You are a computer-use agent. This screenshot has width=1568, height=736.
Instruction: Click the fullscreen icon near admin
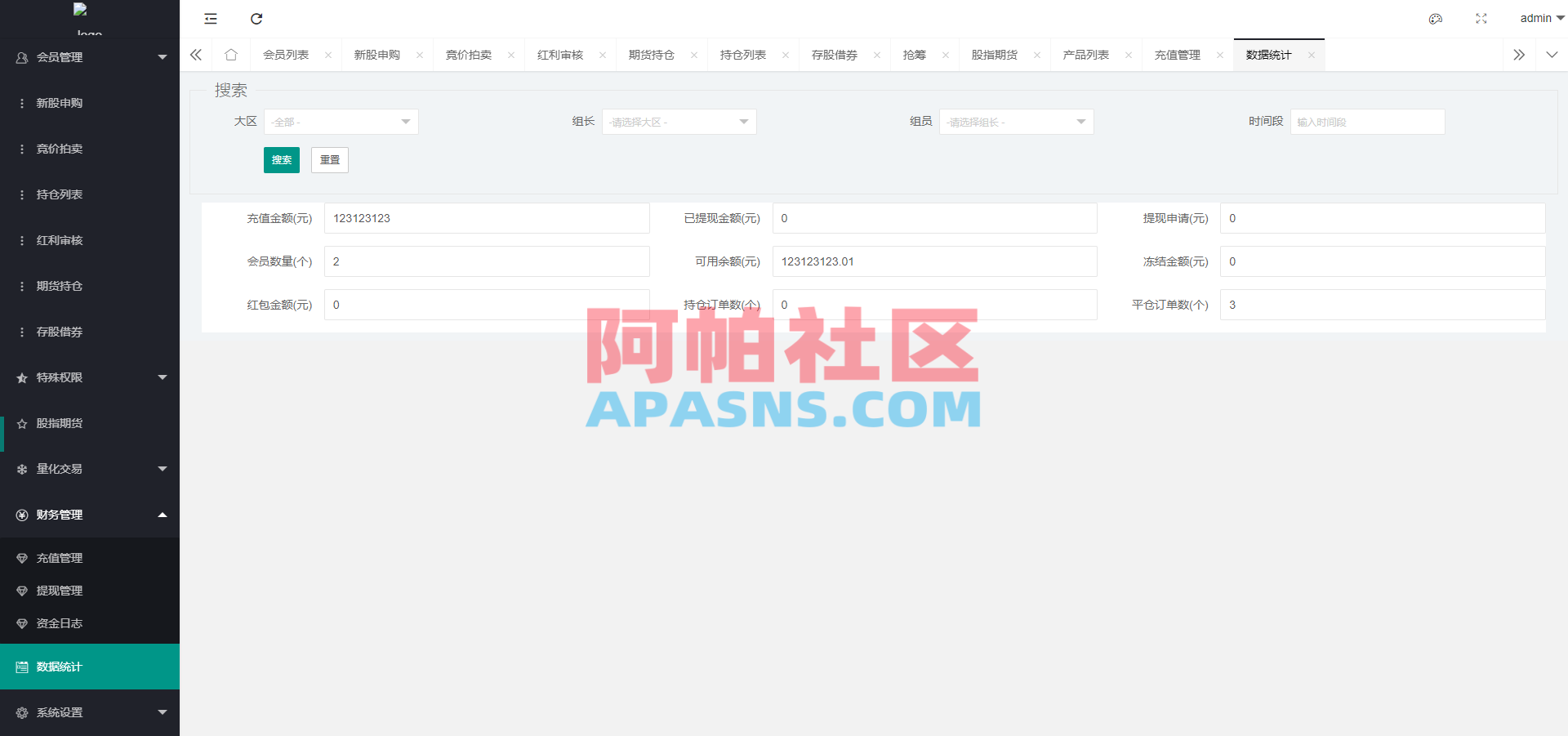point(1481,18)
